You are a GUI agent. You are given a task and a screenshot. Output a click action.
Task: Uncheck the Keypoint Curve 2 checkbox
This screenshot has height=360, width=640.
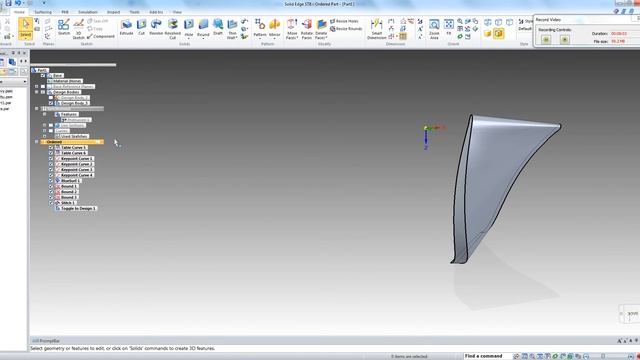point(51,164)
